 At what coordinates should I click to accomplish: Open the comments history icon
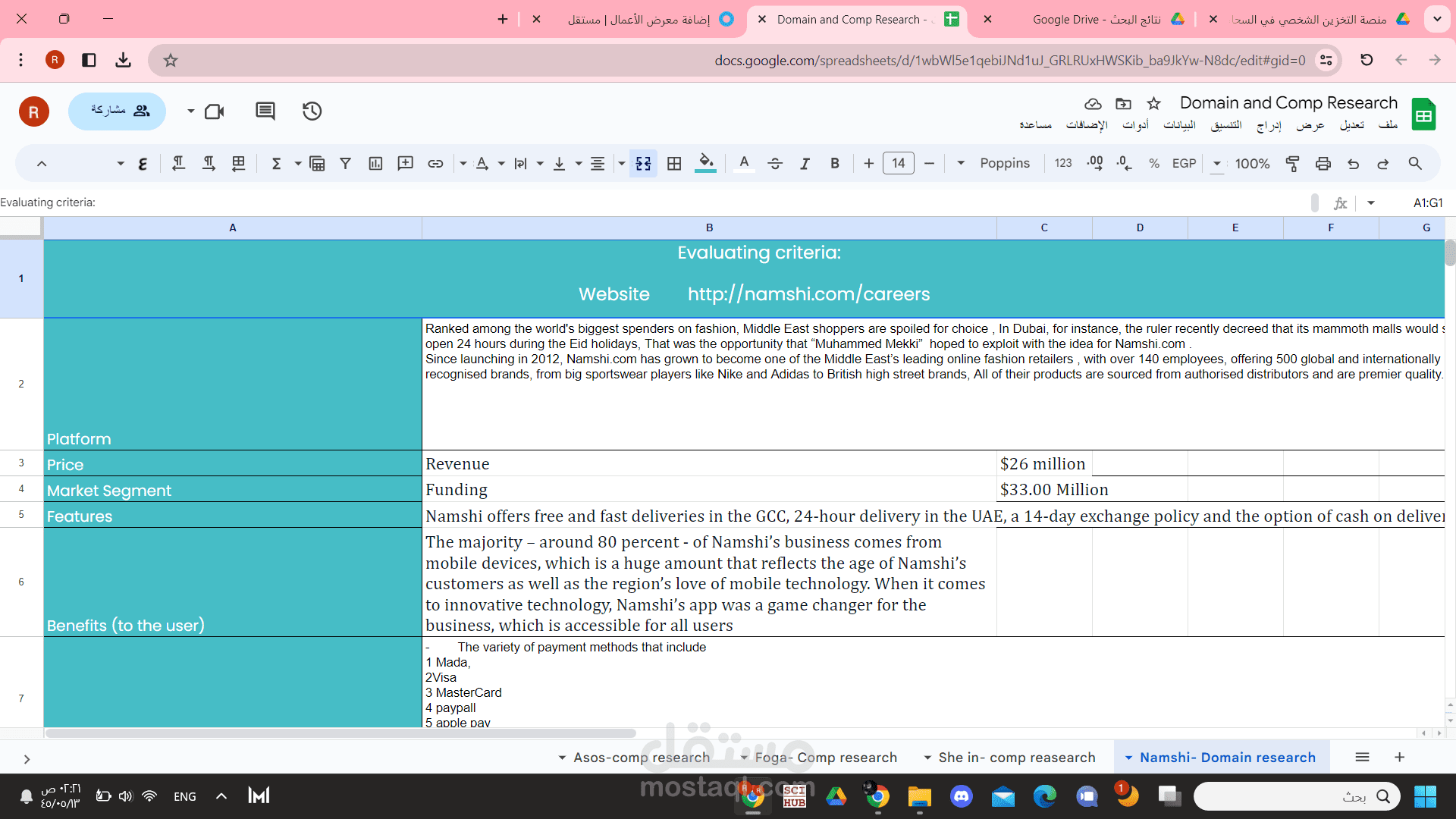point(265,111)
